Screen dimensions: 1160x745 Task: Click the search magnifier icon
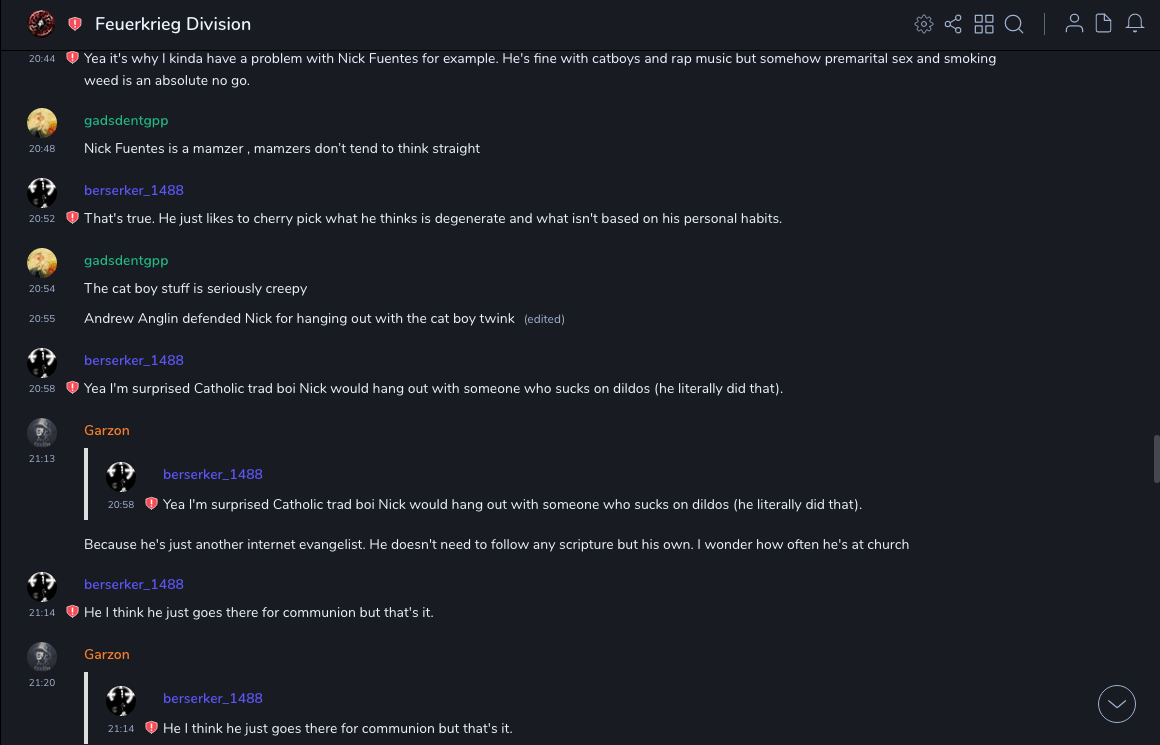click(x=1014, y=24)
